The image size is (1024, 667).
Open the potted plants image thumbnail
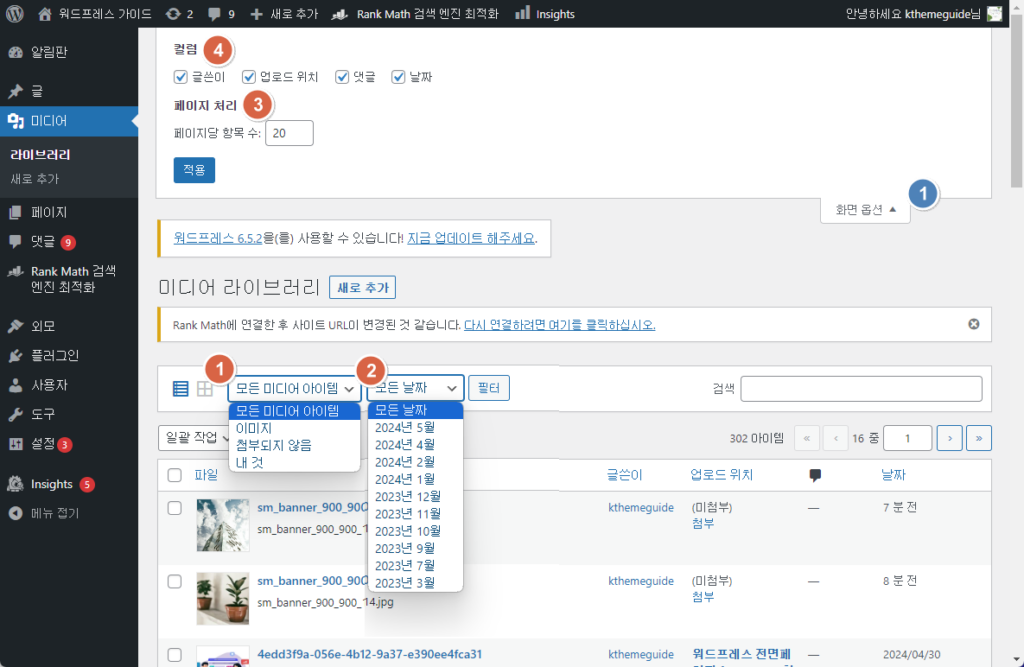(x=223, y=598)
